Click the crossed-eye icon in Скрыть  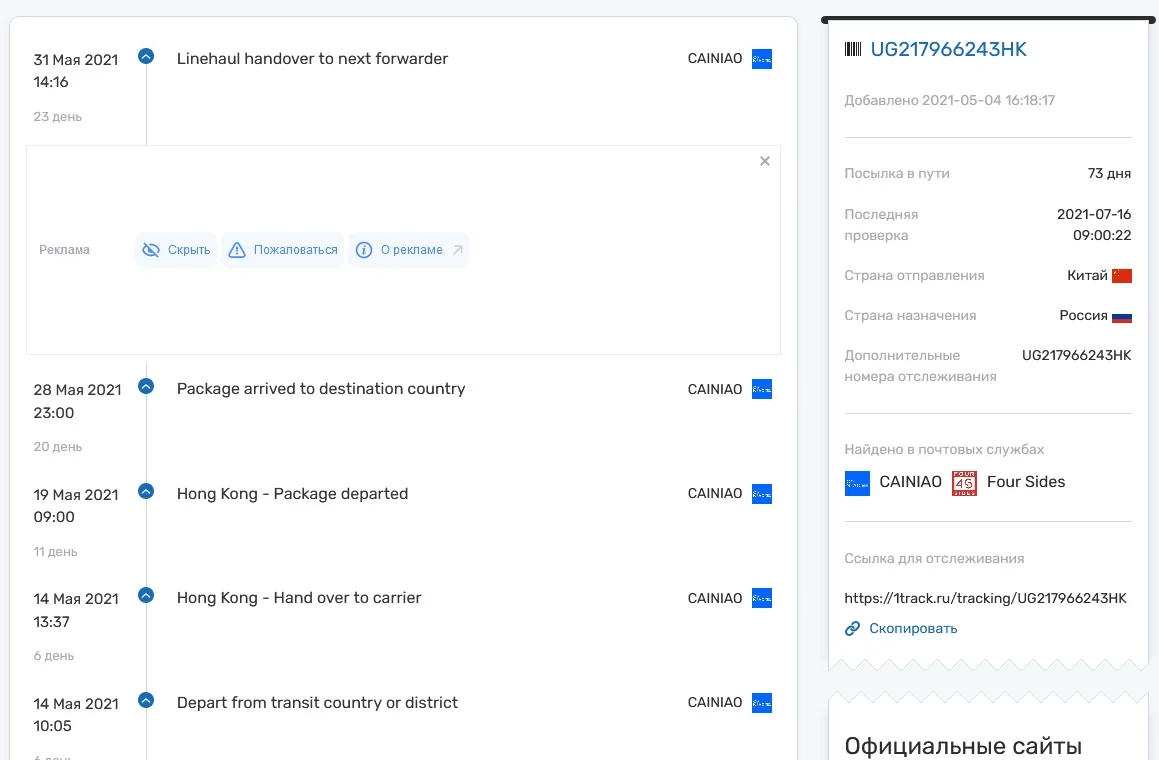click(151, 250)
